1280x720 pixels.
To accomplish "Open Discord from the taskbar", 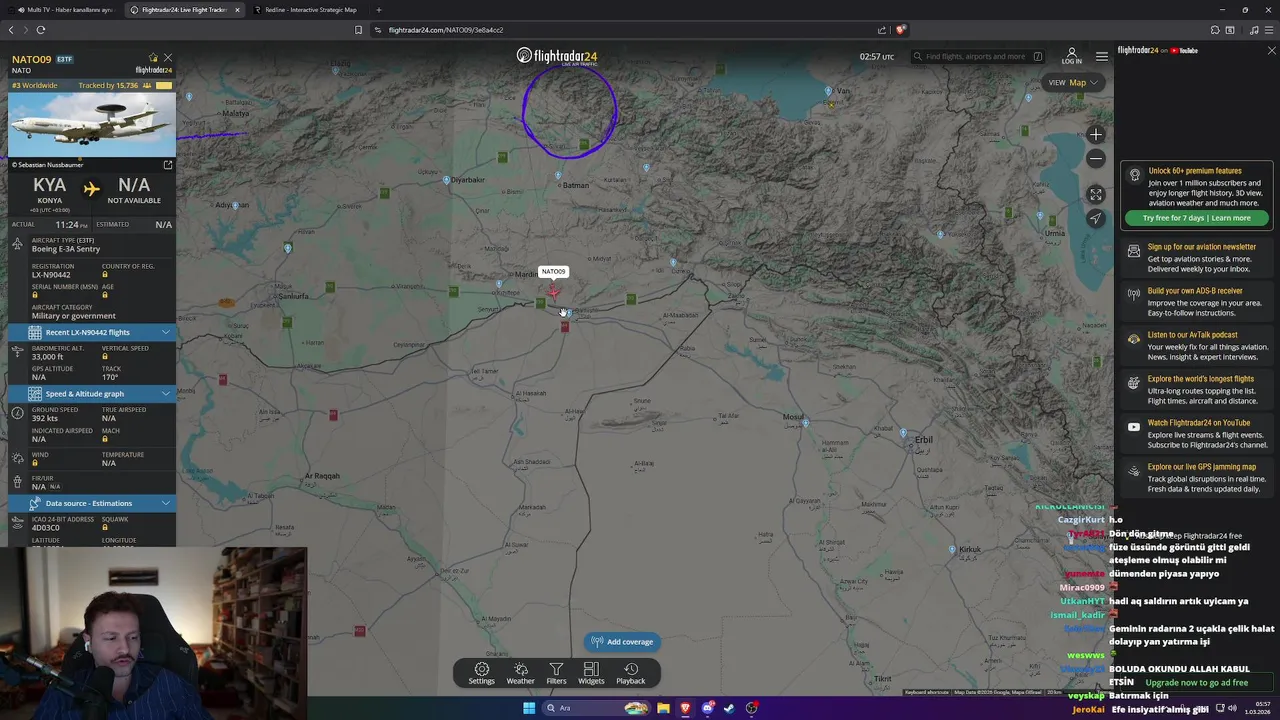I will point(707,708).
